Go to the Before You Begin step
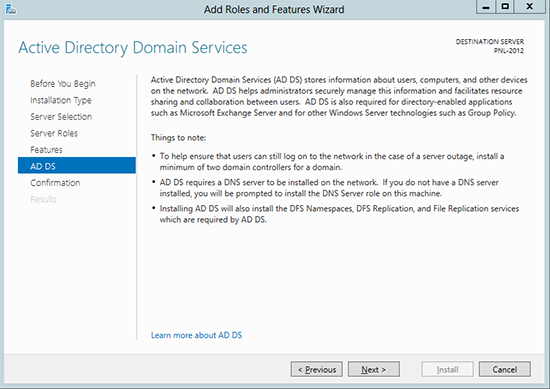The image size is (550, 389). (63, 84)
